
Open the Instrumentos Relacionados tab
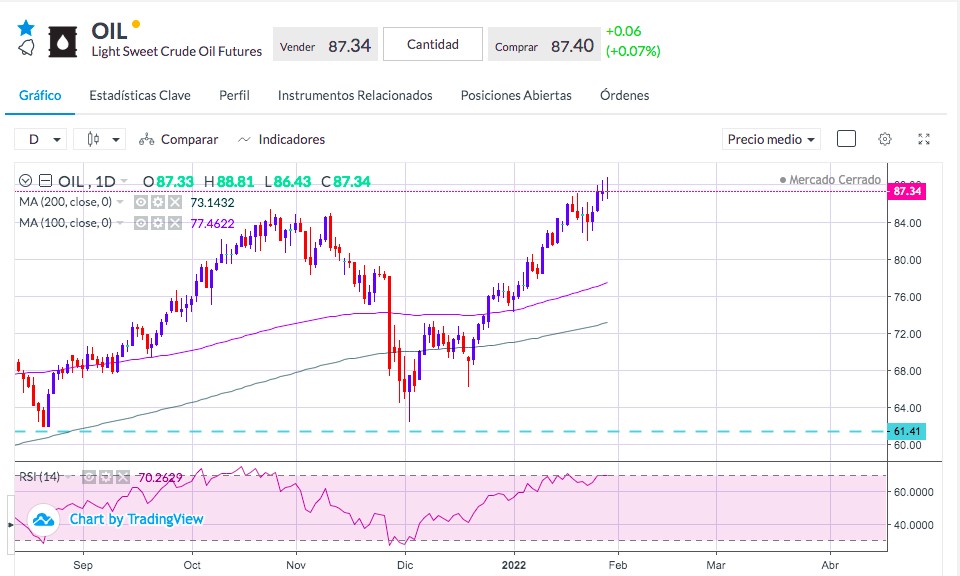pos(355,95)
